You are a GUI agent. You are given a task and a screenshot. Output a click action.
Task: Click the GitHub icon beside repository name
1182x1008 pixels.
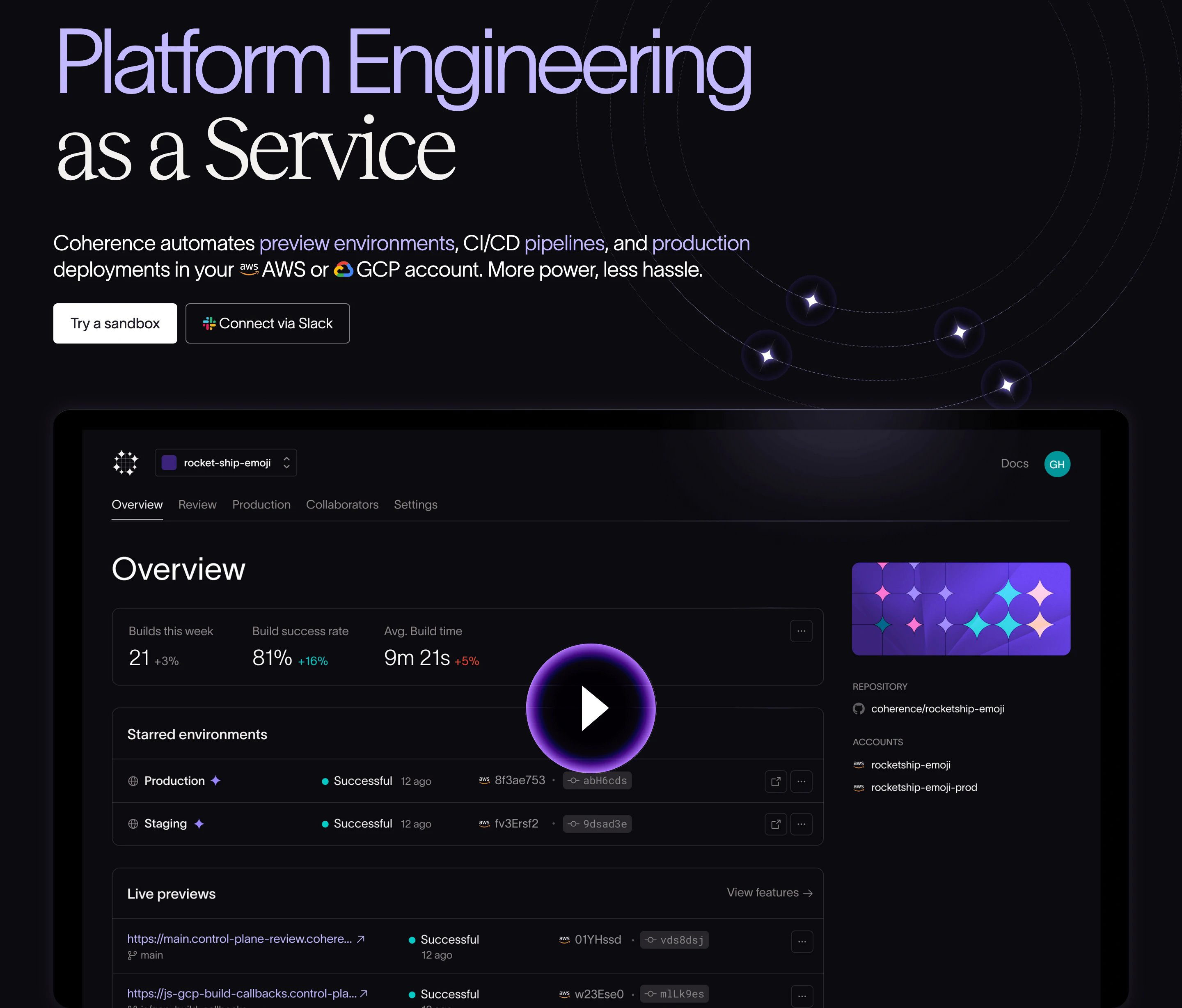point(859,709)
